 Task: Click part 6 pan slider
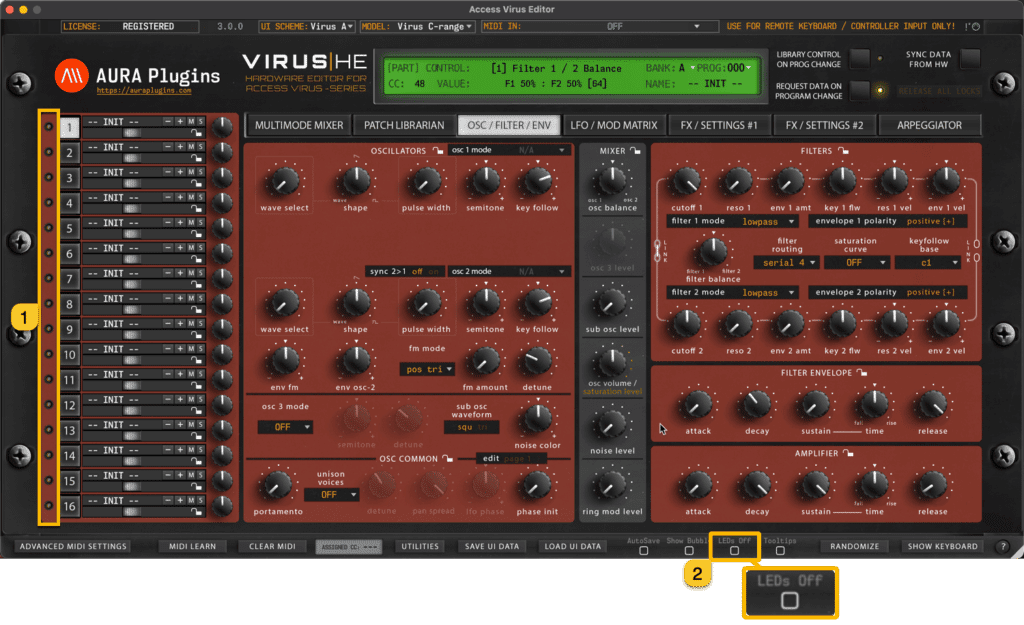tap(133, 259)
